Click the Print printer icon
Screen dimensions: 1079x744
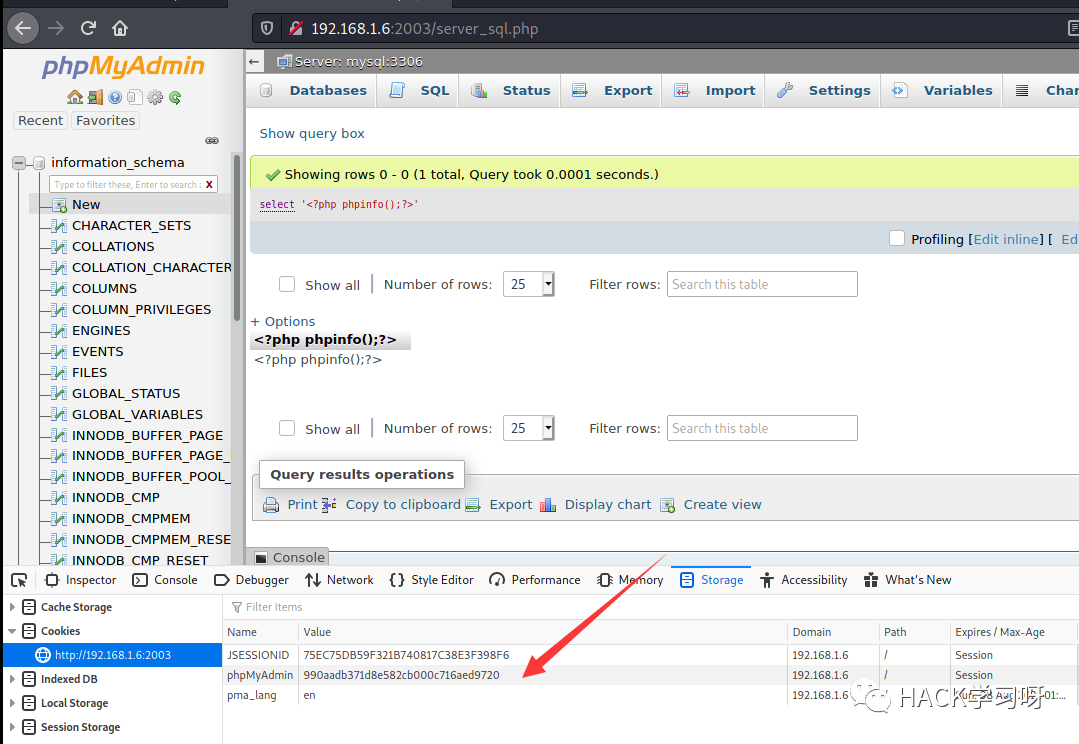point(271,504)
